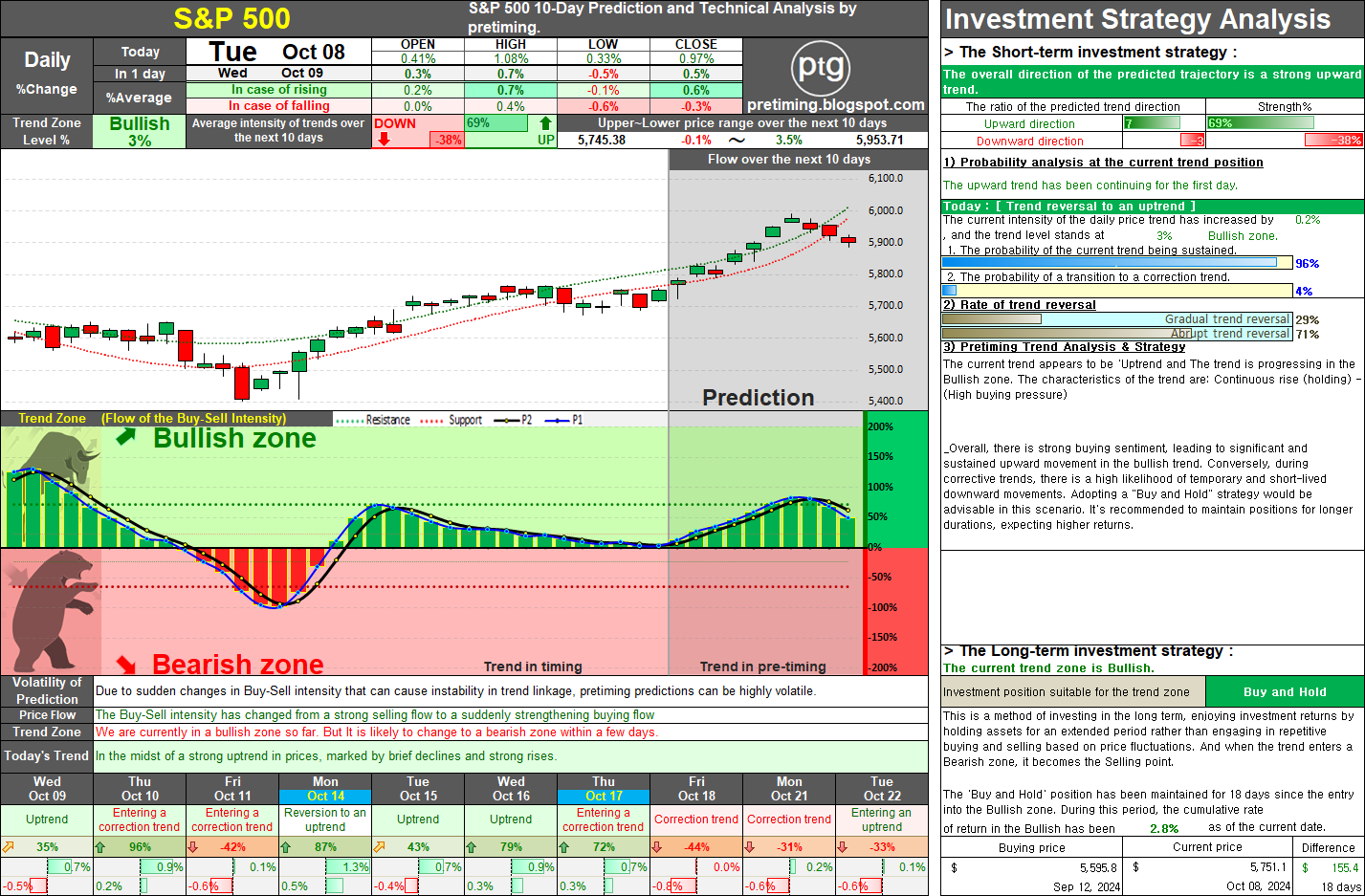Select the Mon Oct 14 column header
This screenshot has height=896, width=1365.
tap(325, 789)
